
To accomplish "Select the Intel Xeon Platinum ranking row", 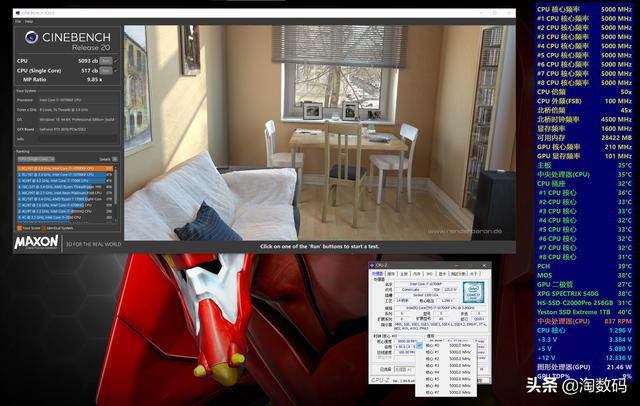I will coord(65,193).
